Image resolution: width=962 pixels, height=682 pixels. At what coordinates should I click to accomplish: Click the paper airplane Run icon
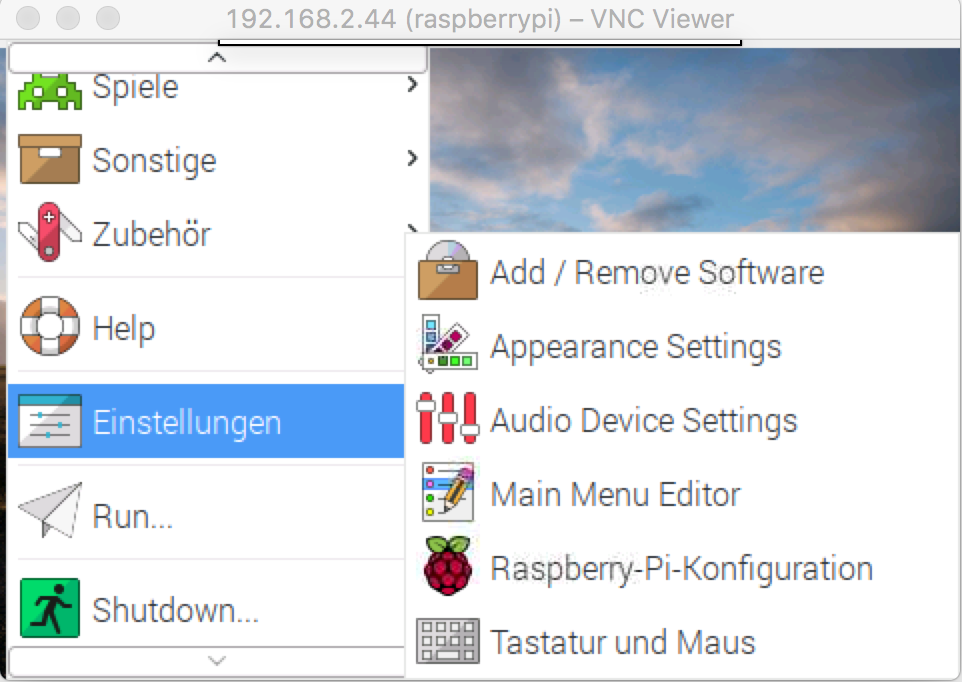pos(49,516)
